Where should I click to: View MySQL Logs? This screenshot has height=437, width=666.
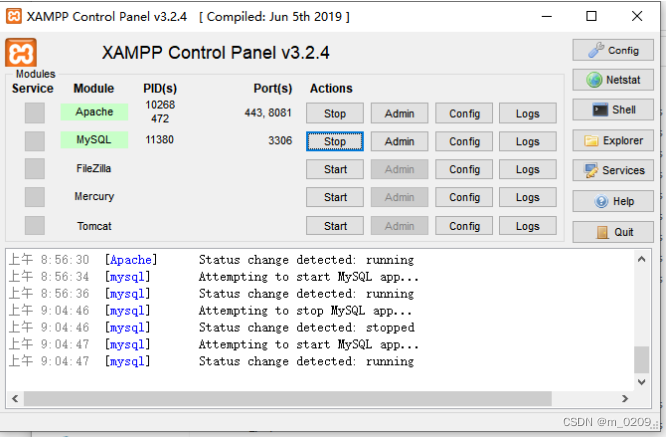click(528, 141)
